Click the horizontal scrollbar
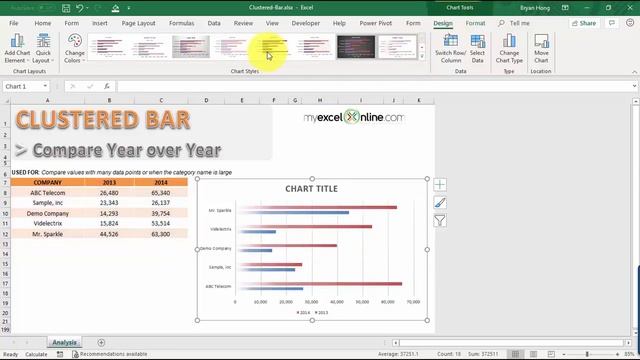 pos(511,343)
